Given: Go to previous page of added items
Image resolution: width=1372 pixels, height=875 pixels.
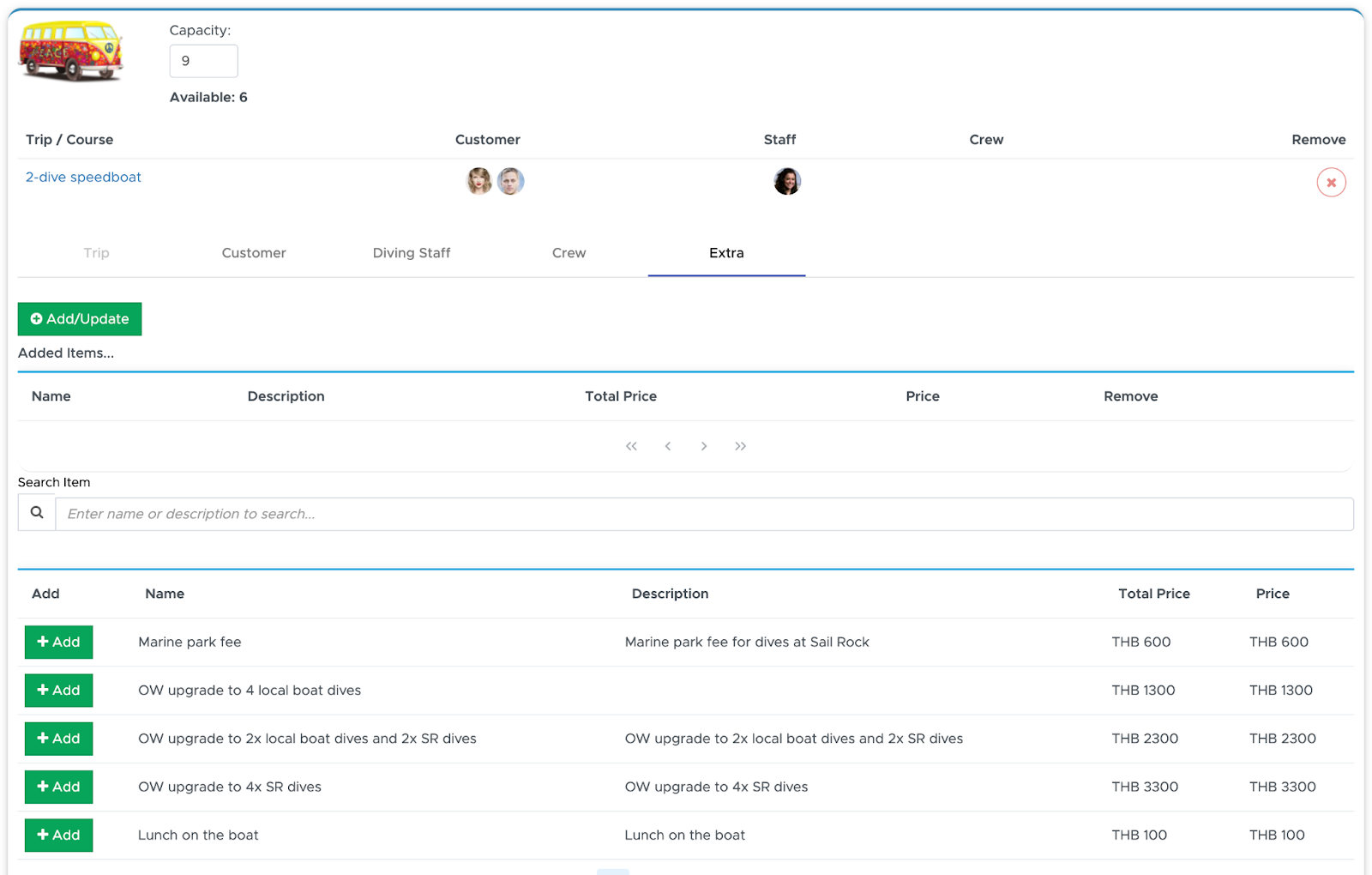Looking at the screenshot, I should [x=668, y=446].
